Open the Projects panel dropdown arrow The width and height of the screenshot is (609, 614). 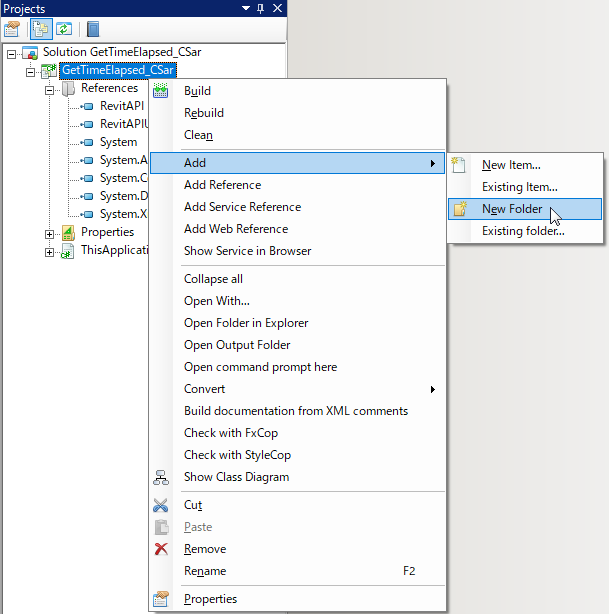tap(246, 8)
